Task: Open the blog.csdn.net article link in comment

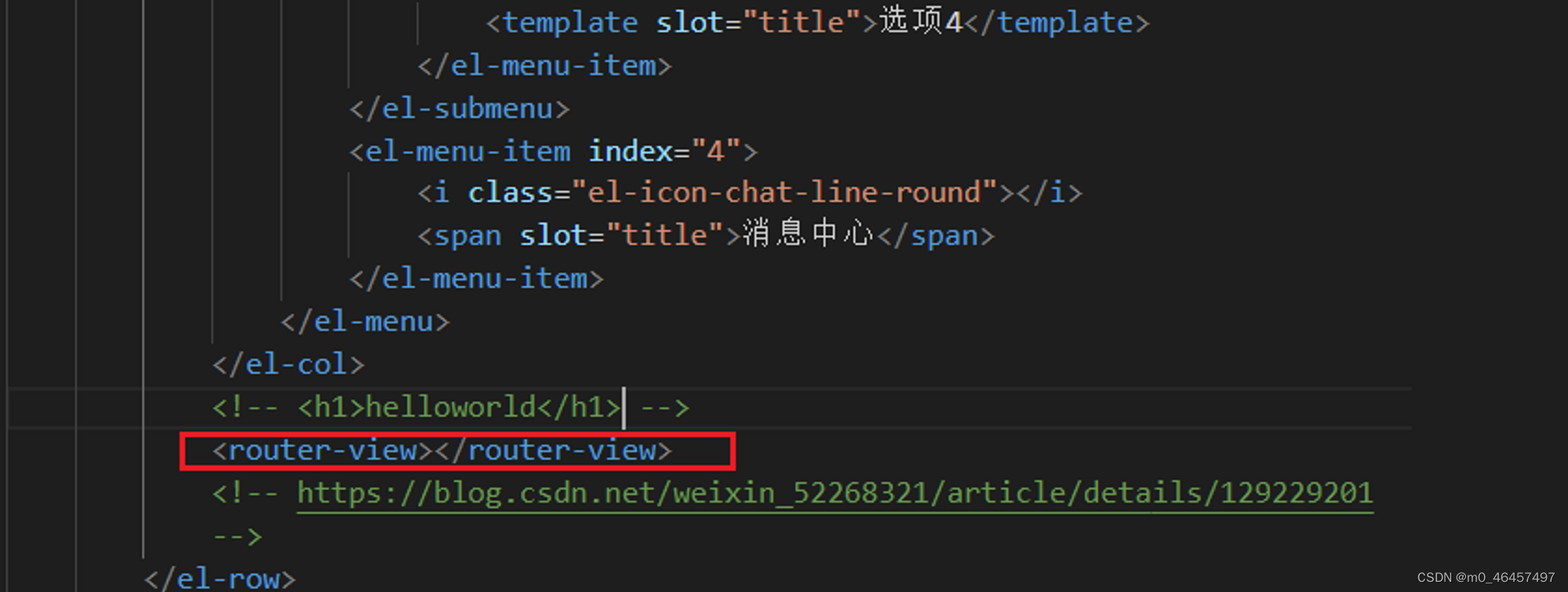Action: pyautogui.click(x=835, y=493)
